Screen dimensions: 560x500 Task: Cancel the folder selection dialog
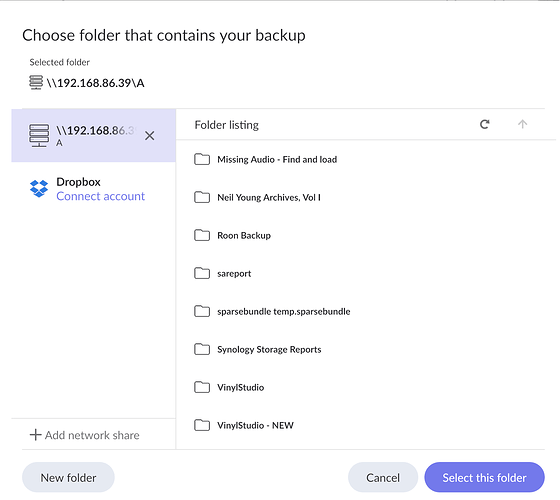[x=383, y=478]
